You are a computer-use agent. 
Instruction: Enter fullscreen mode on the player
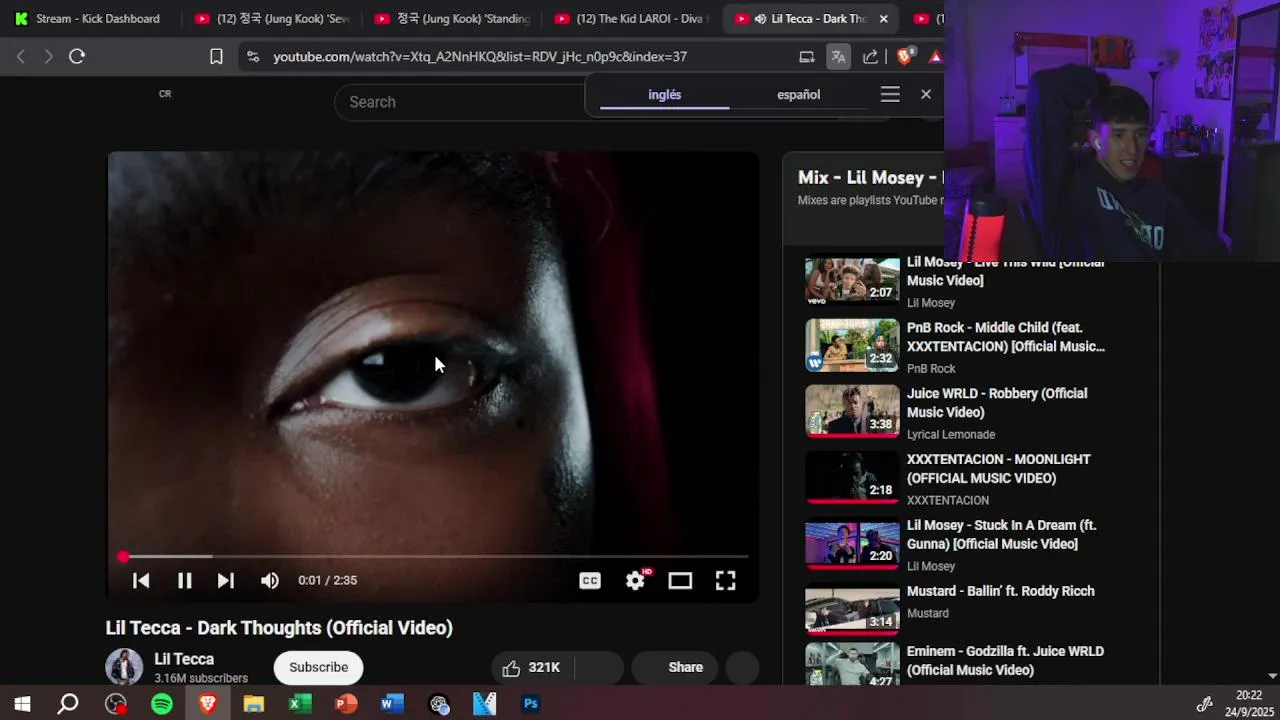[x=725, y=580]
